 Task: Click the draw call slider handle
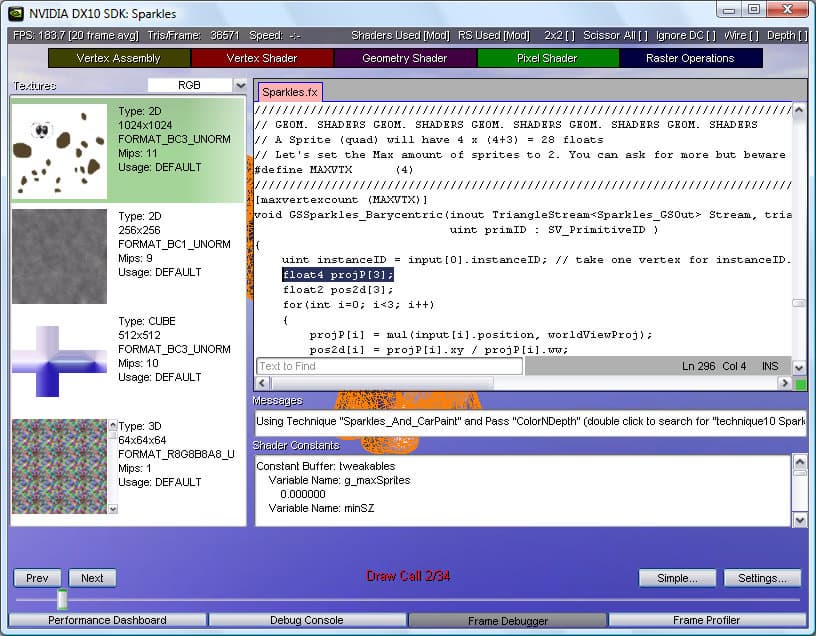pos(62,600)
